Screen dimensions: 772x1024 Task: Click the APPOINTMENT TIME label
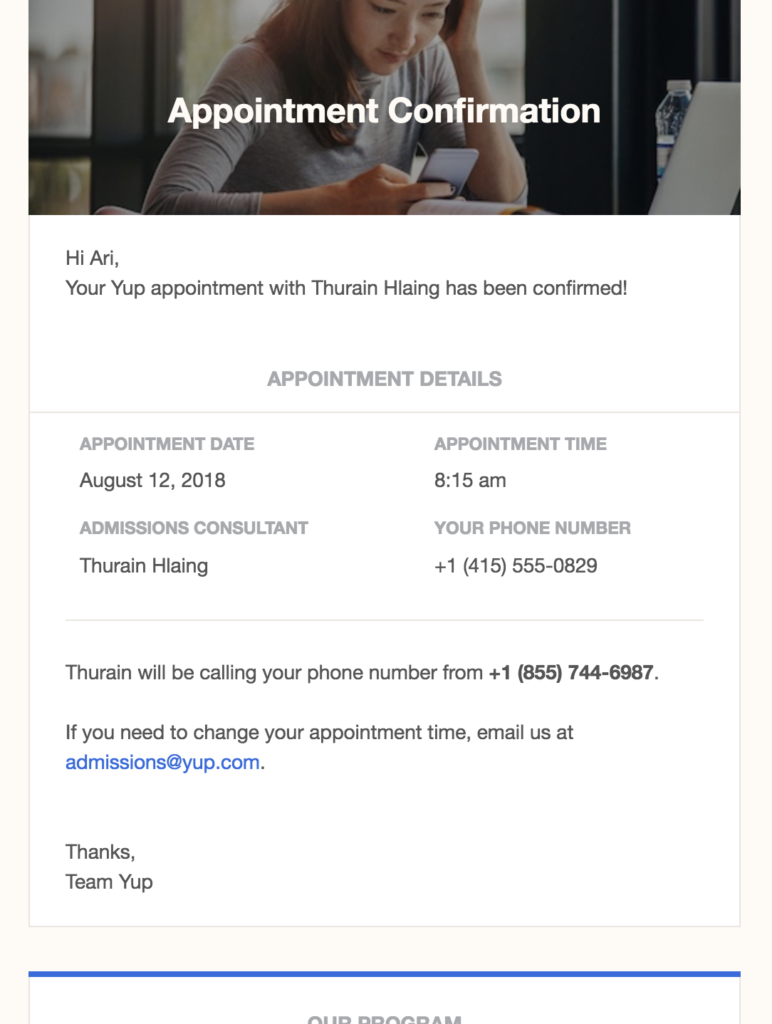point(520,444)
